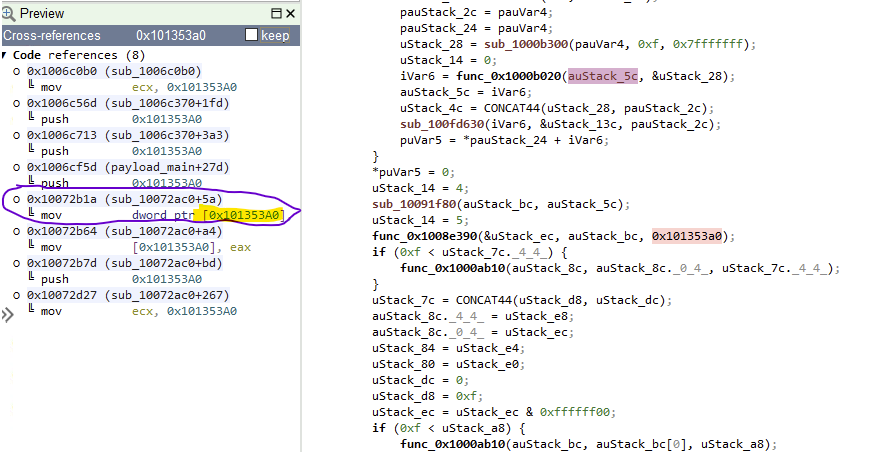886x452 pixels.
Task: Click the uStack_80 = uStack_e0 line
Action: (449, 364)
